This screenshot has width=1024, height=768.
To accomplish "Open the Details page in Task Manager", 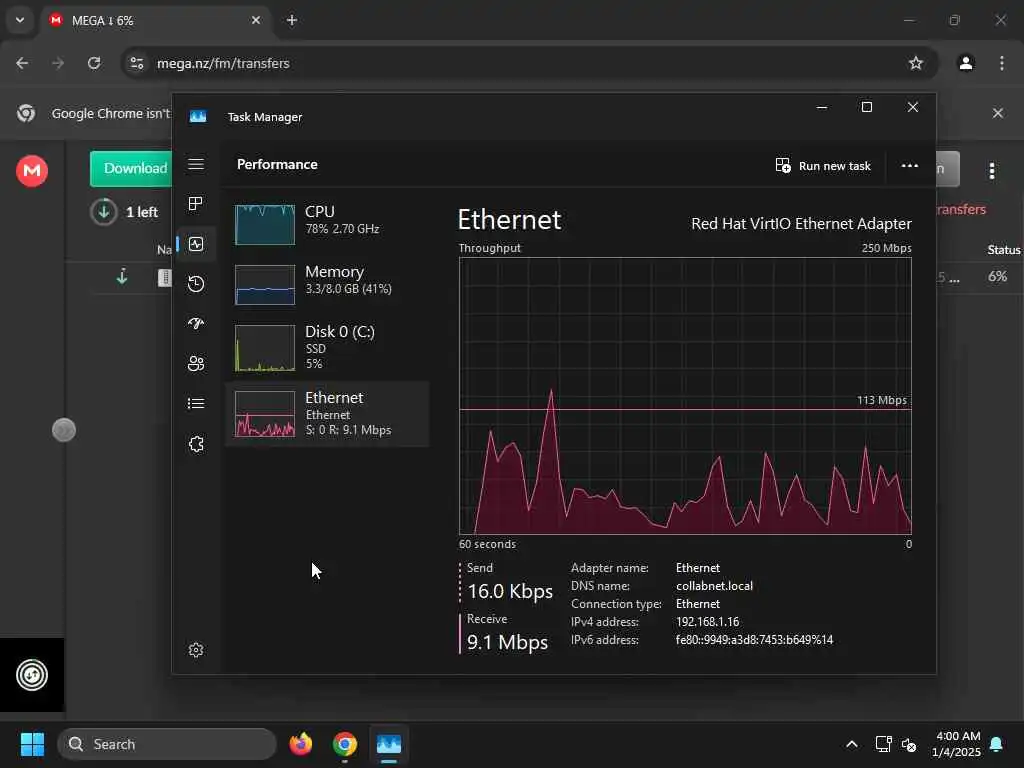I will pyautogui.click(x=196, y=404).
